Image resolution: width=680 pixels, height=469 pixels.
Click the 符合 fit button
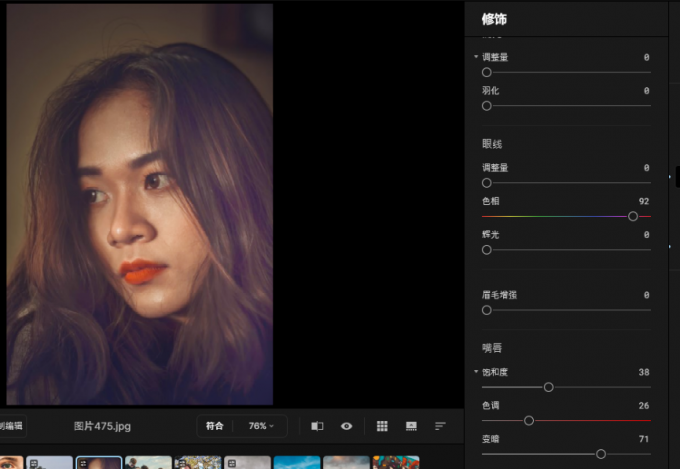[214, 426]
